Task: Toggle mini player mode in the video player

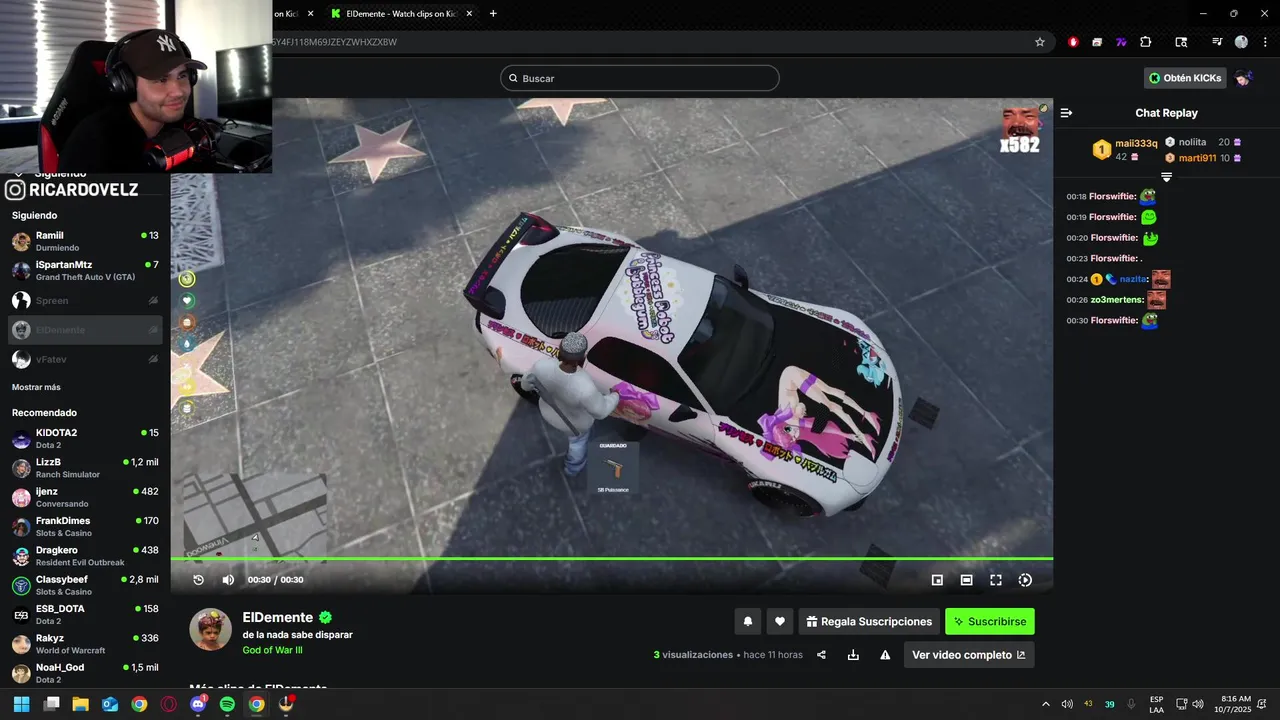Action: pyautogui.click(x=937, y=580)
